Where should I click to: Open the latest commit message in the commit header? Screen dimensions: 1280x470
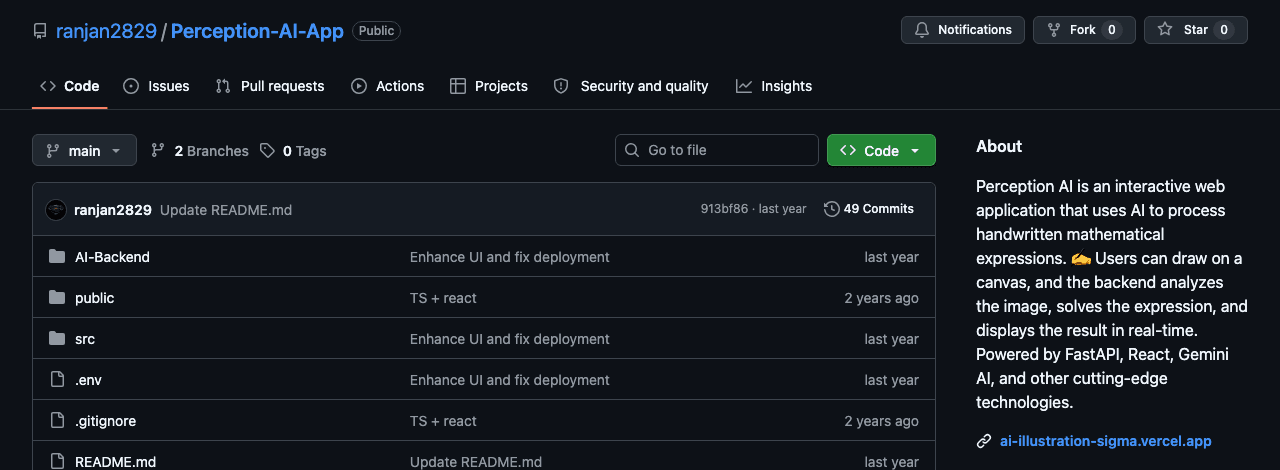pyautogui.click(x=226, y=210)
